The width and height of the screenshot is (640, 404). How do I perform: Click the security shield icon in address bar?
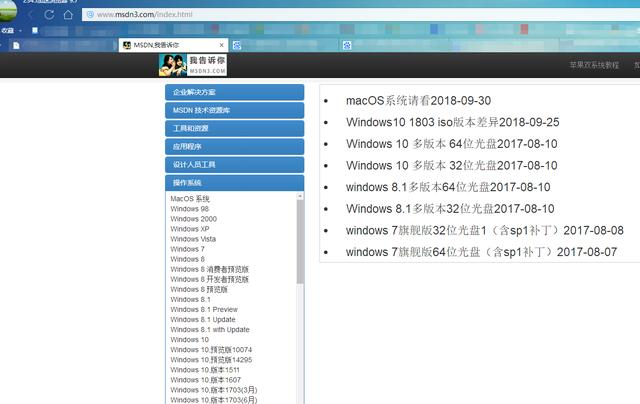(x=90, y=15)
